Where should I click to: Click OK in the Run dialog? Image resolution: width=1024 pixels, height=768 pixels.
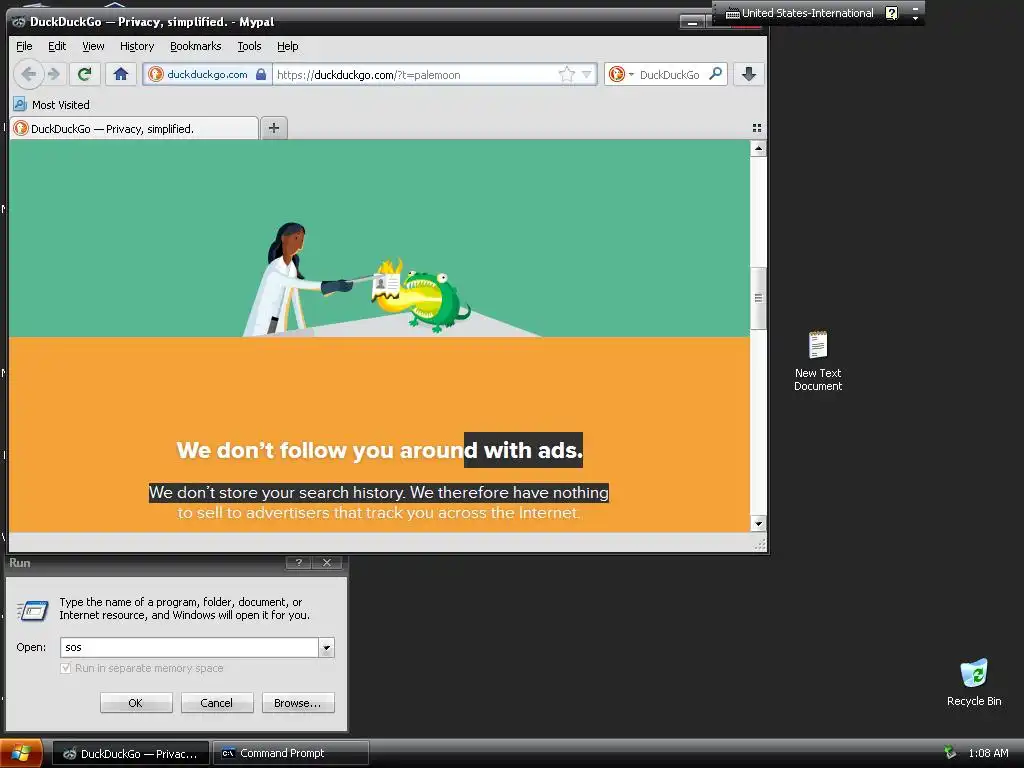click(136, 703)
